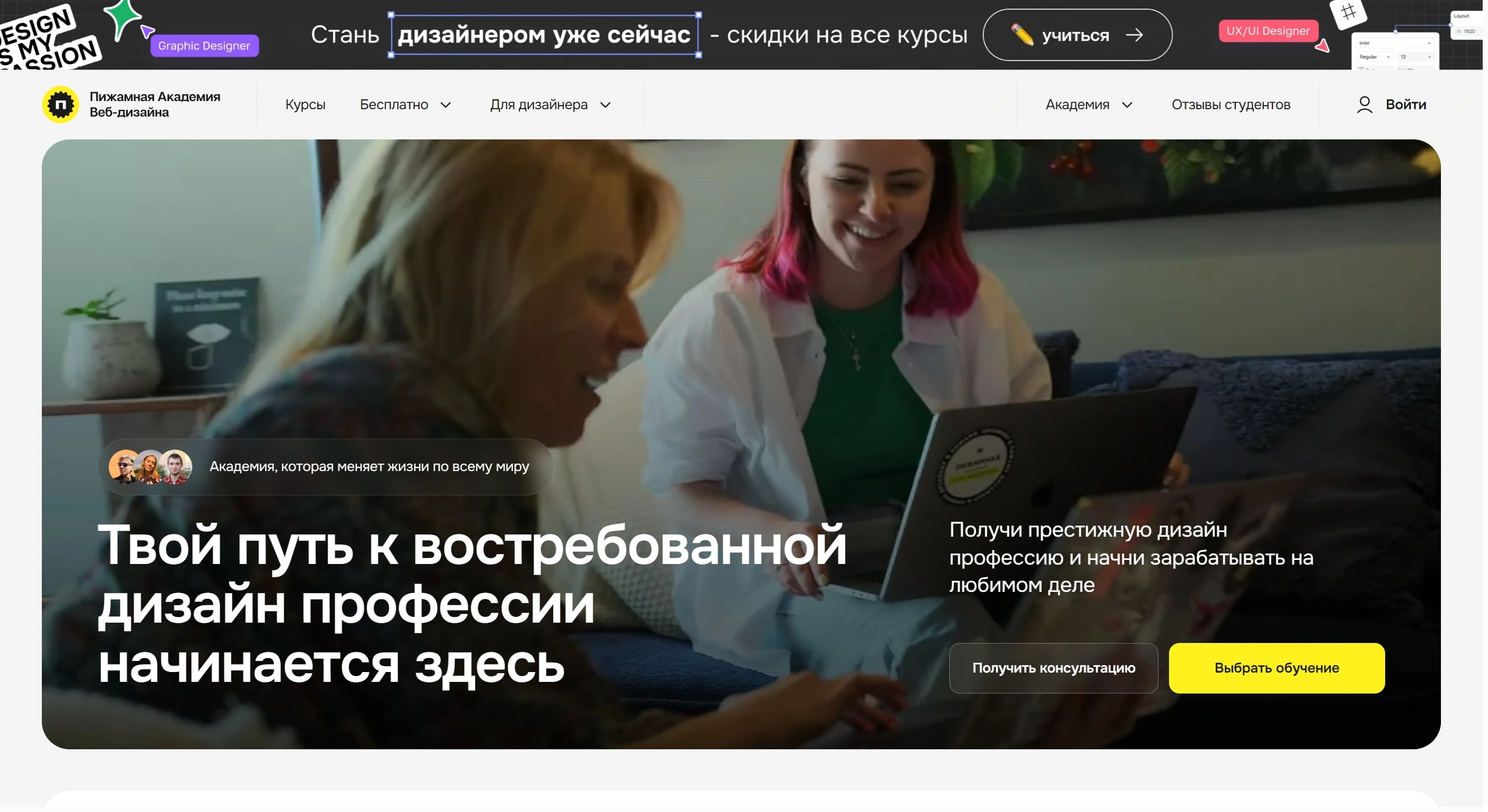1488x812 pixels.
Task: Click Получить консультацию button
Action: (1054, 668)
